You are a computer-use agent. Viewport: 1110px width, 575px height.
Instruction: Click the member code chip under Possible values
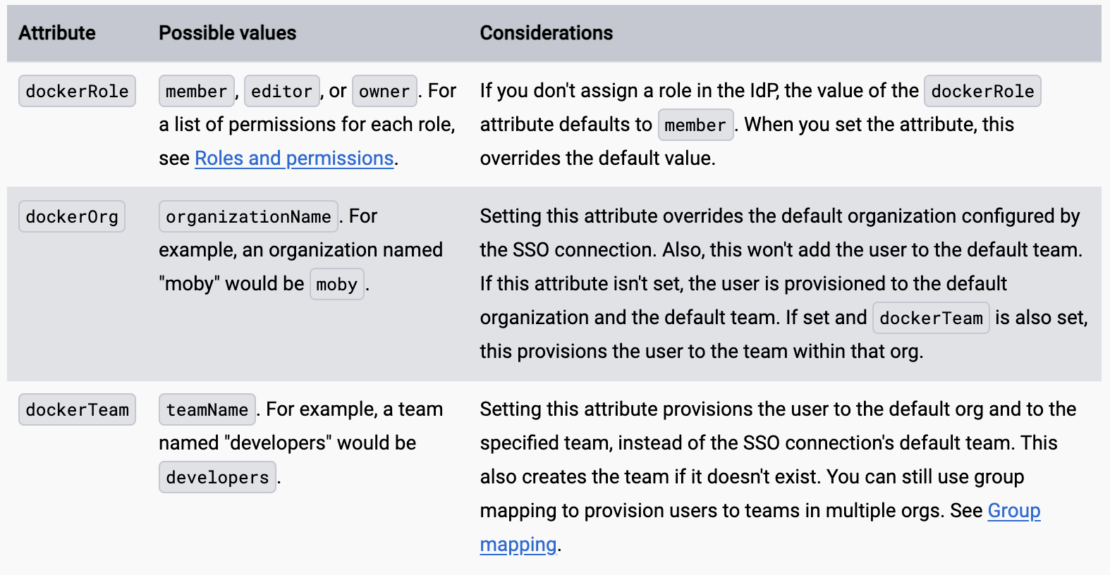pyautogui.click(x=196, y=91)
